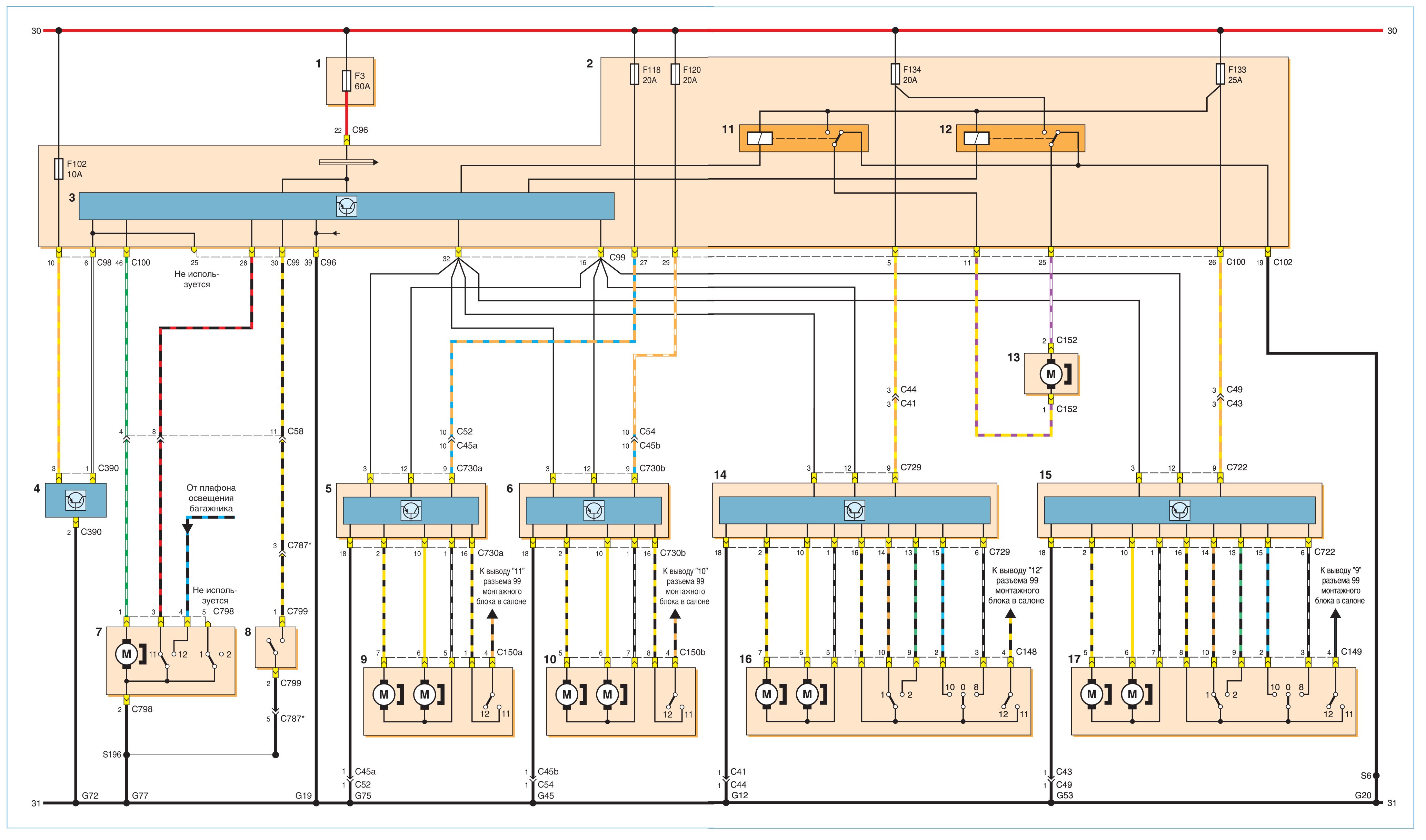This screenshot has width=1426, height=840.
Task: Click the F3 60A fuse symbol
Action: [x=347, y=81]
